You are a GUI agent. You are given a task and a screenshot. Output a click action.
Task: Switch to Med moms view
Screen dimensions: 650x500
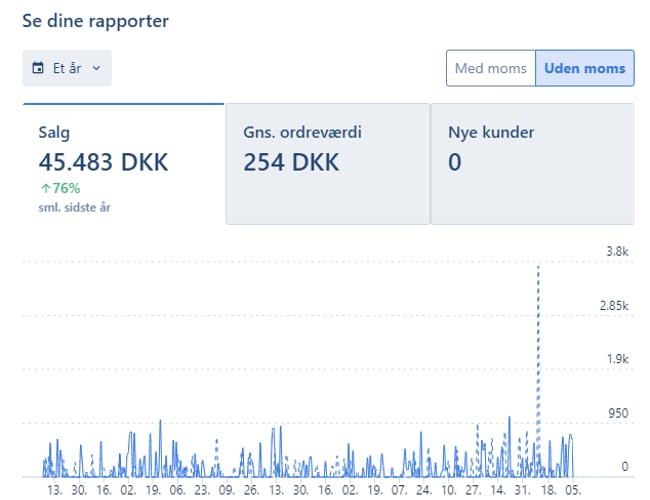(x=490, y=68)
